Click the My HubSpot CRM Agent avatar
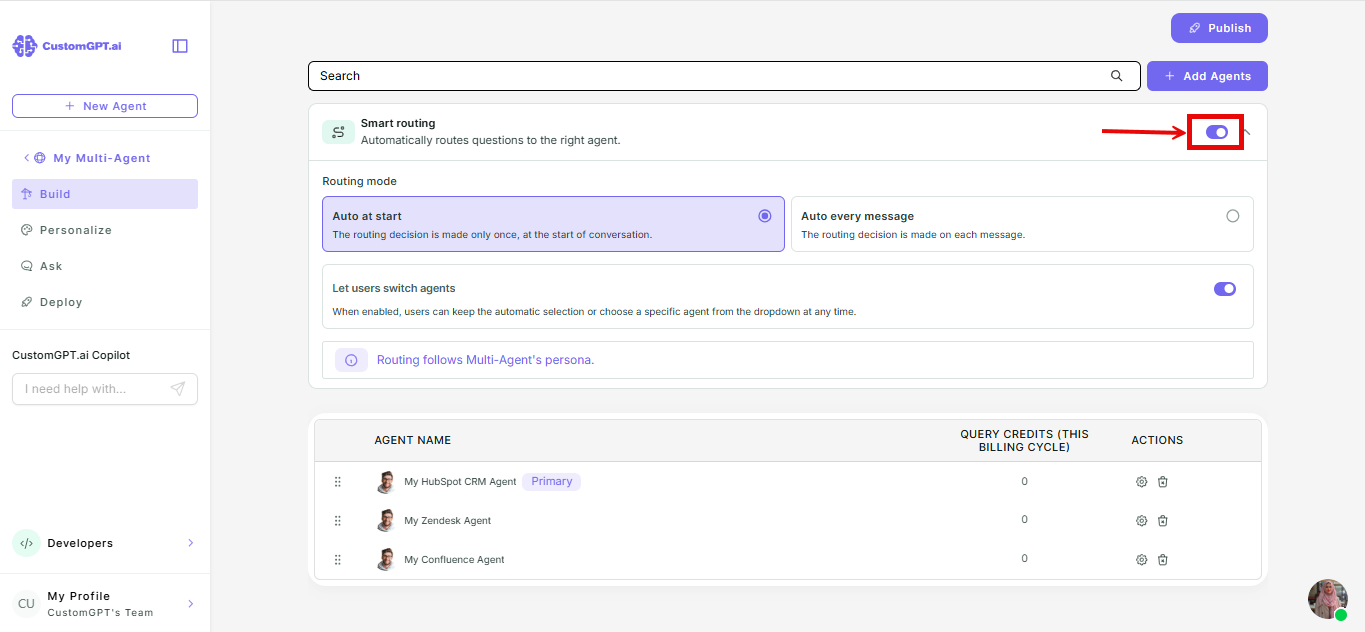Image resolution: width=1365 pixels, height=632 pixels. [x=386, y=482]
